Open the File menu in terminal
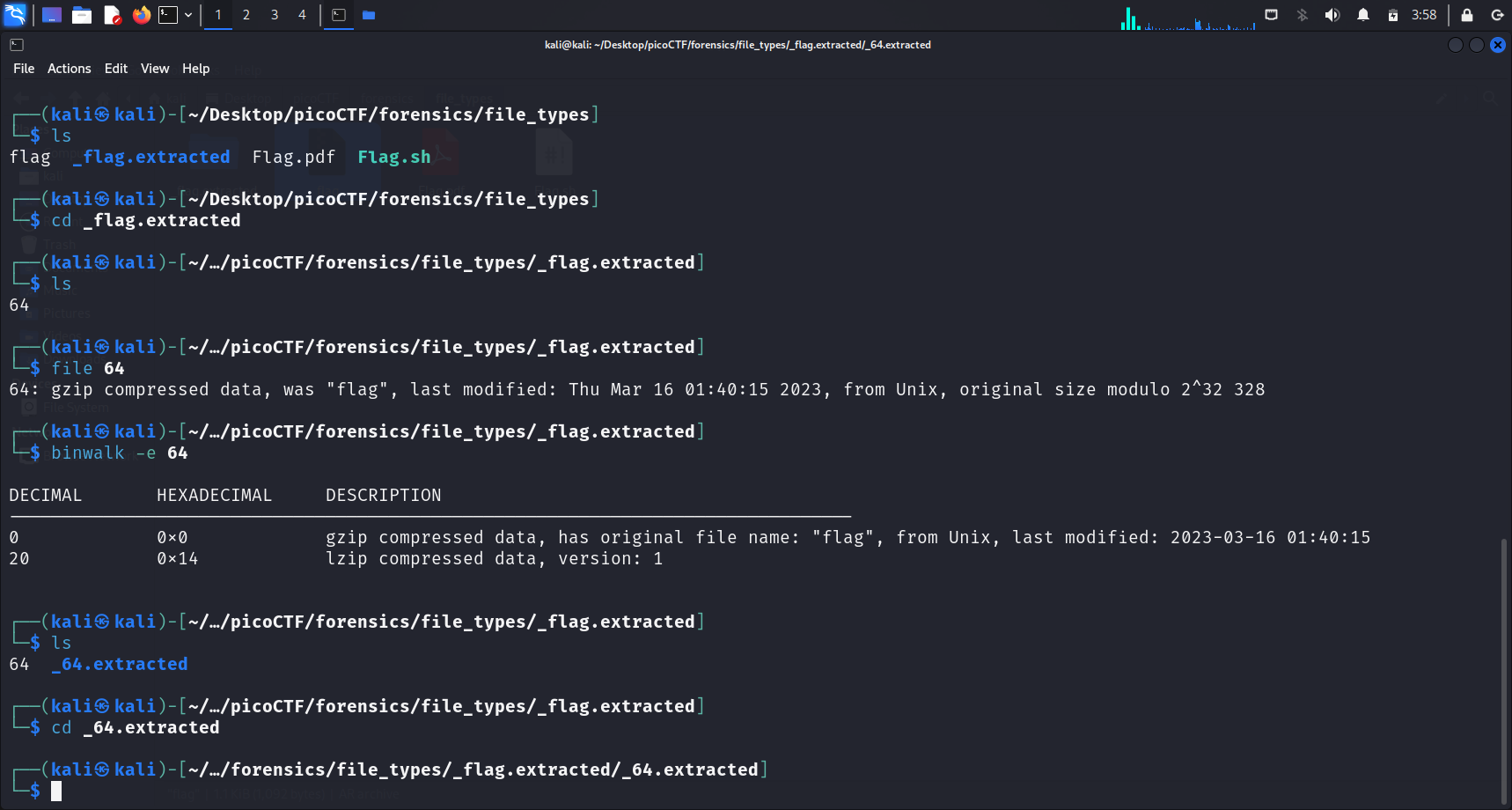1512x810 pixels. point(24,69)
